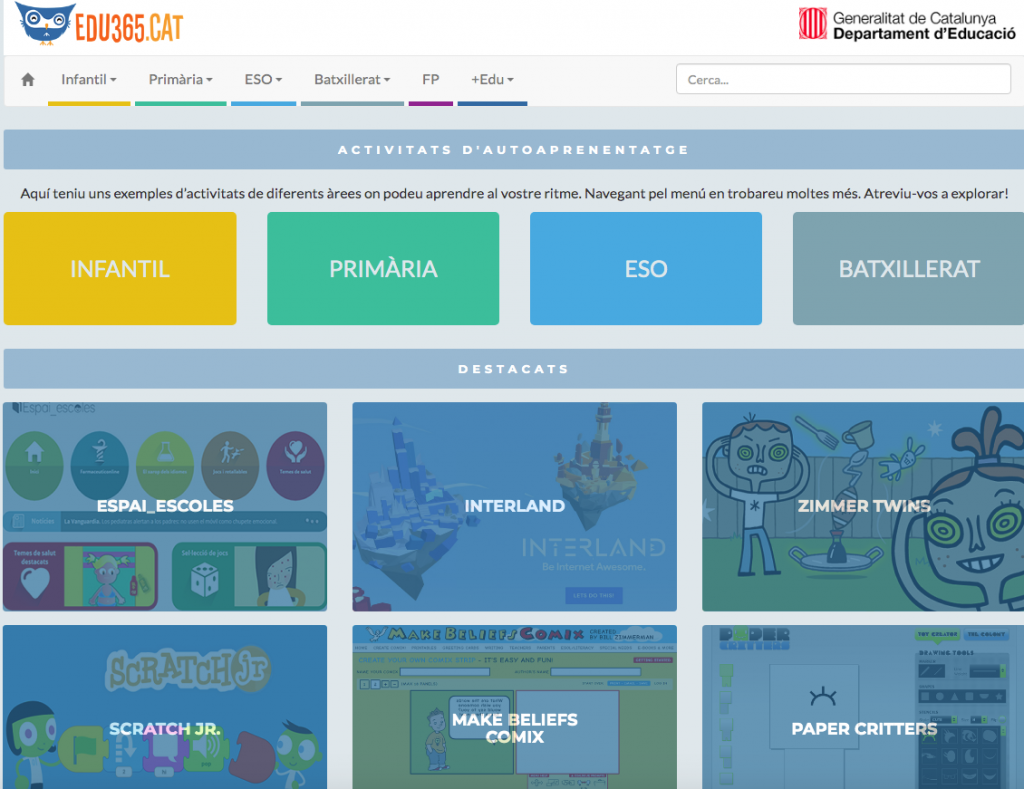The image size is (1024, 789).
Task: Expand the Primària dropdown menu
Action: 180,80
